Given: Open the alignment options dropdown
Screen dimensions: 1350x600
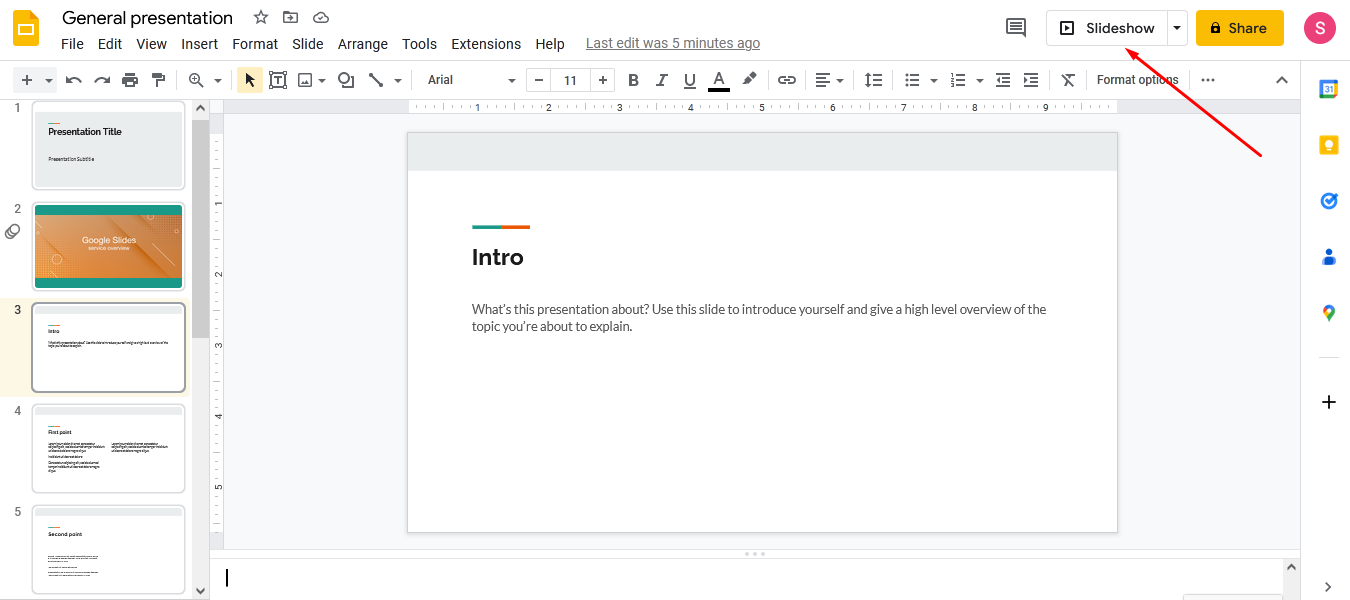Looking at the screenshot, I should [x=829, y=79].
